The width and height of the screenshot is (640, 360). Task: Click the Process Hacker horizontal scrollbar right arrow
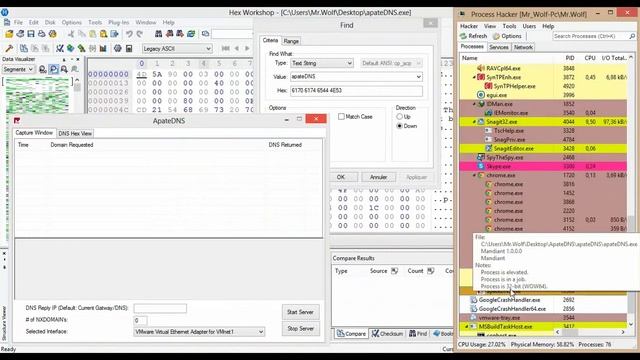pyautogui.click(x=623, y=332)
